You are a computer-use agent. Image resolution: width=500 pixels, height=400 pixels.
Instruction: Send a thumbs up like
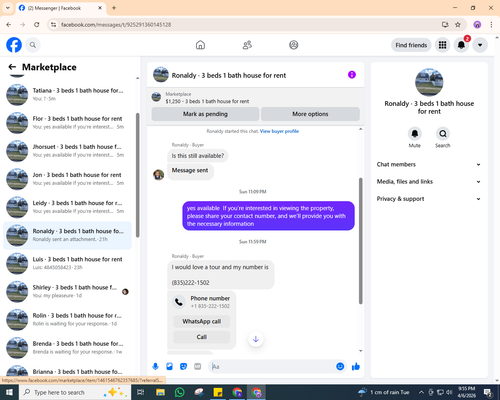tap(356, 367)
